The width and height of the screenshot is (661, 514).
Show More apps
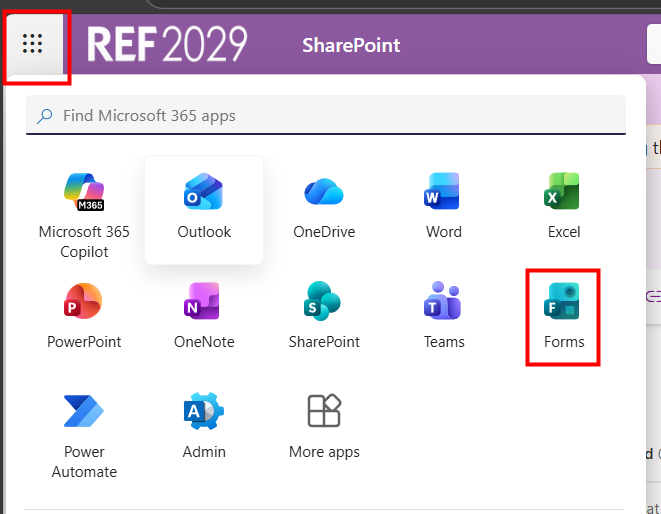324,426
